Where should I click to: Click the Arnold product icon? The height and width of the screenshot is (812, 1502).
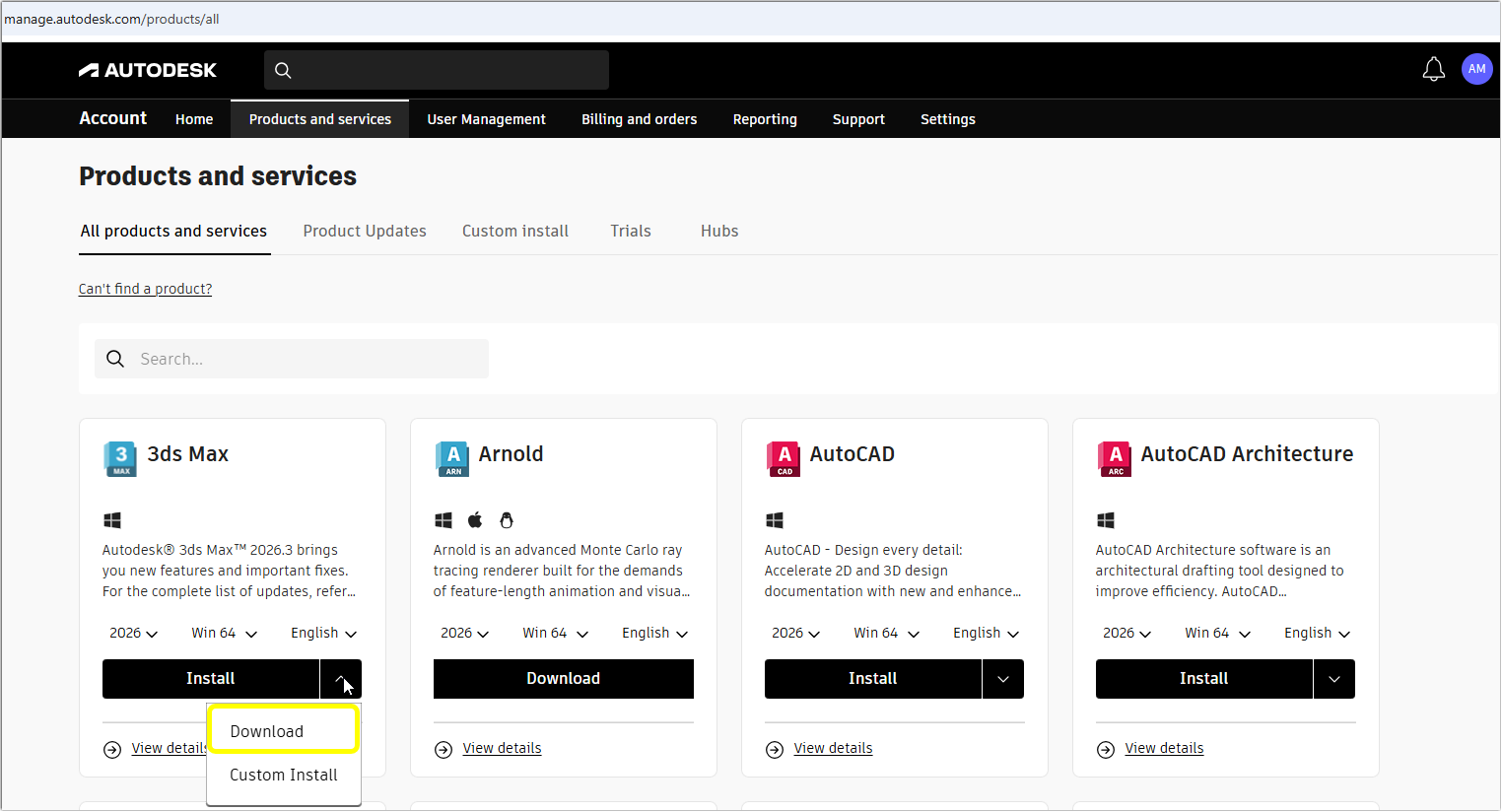[x=451, y=458]
